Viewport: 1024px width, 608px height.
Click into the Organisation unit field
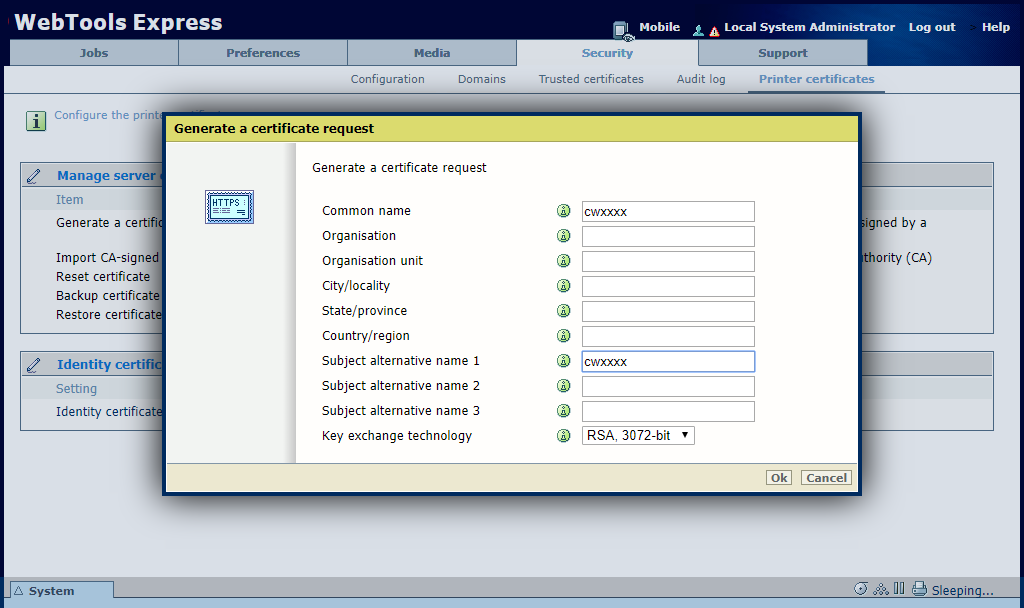coord(668,261)
